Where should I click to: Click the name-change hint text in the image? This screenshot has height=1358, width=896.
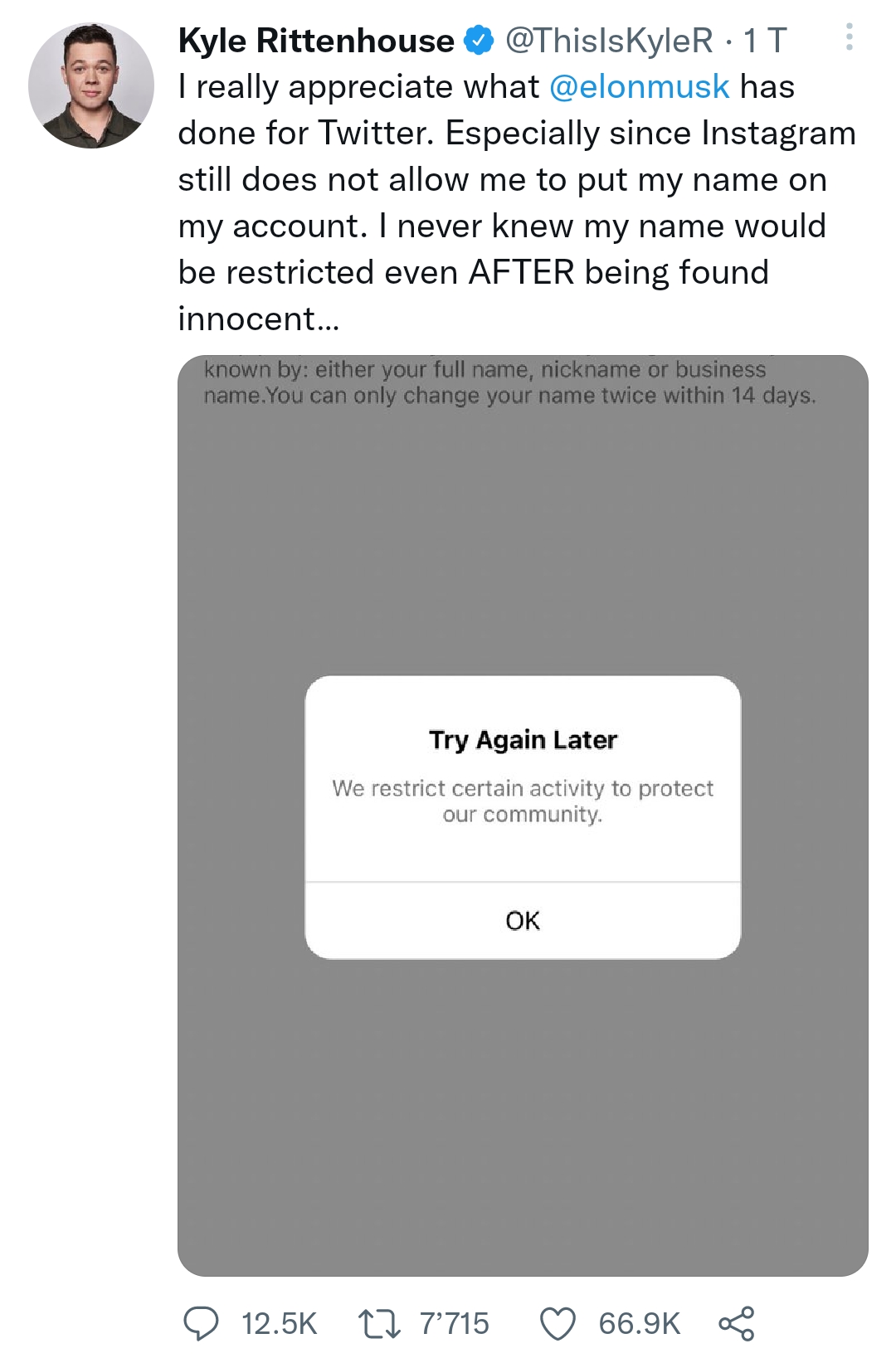tap(509, 382)
